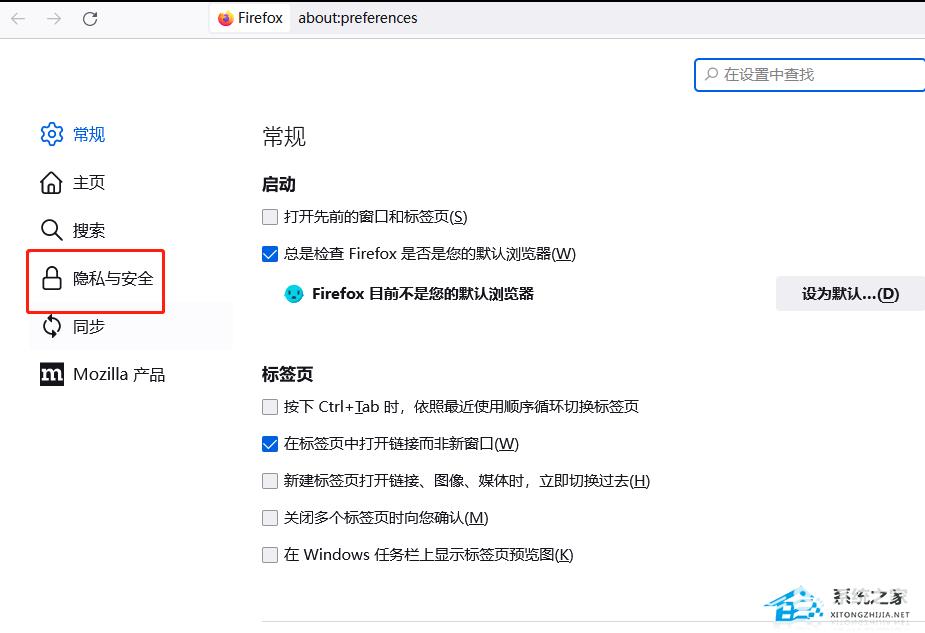
Task: Open the 搜索 magnifier icon in sidebar
Action: tap(51, 230)
